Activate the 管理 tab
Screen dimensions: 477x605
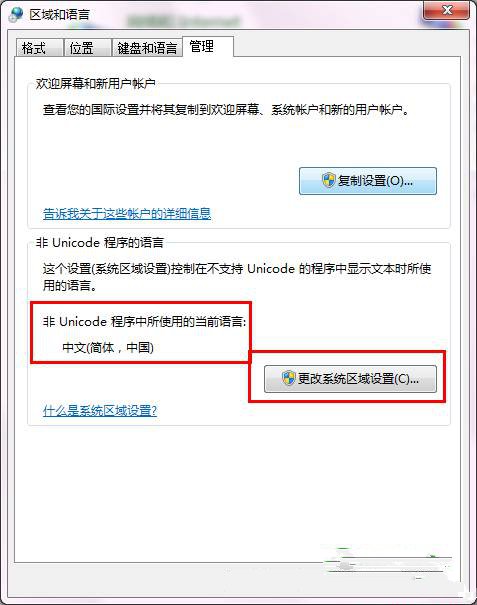tap(208, 47)
